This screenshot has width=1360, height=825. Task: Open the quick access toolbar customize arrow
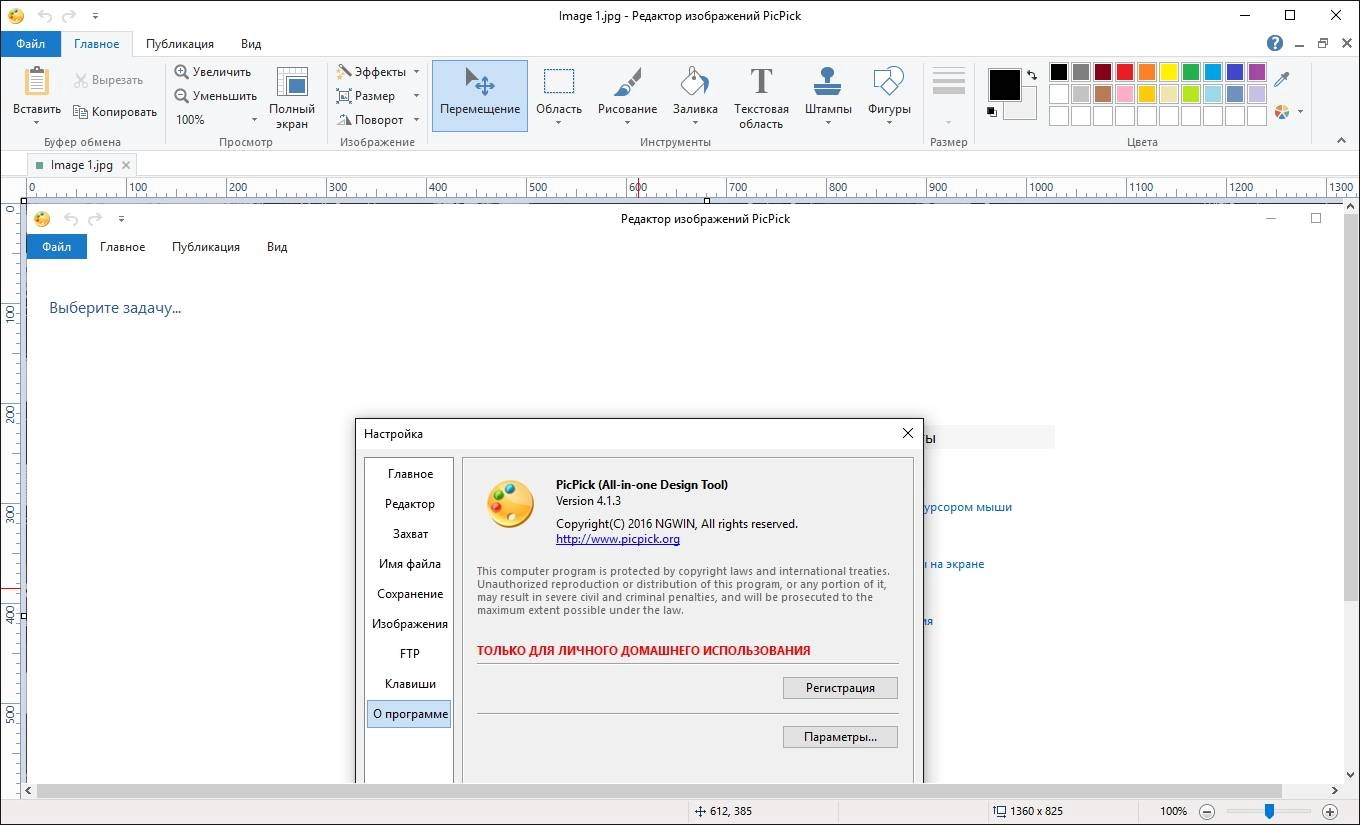coord(95,17)
